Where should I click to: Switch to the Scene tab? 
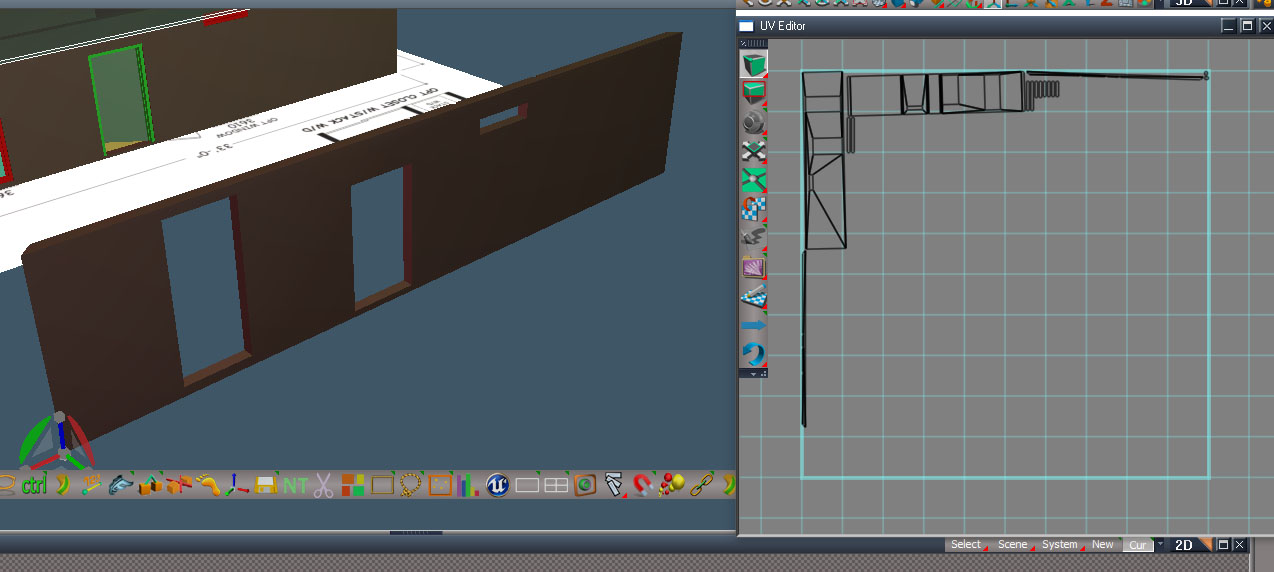click(x=1013, y=545)
